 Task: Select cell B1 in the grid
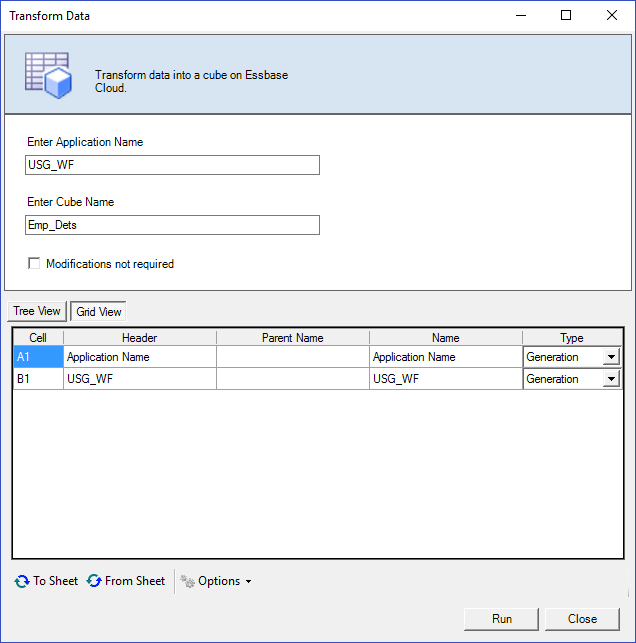[37, 379]
